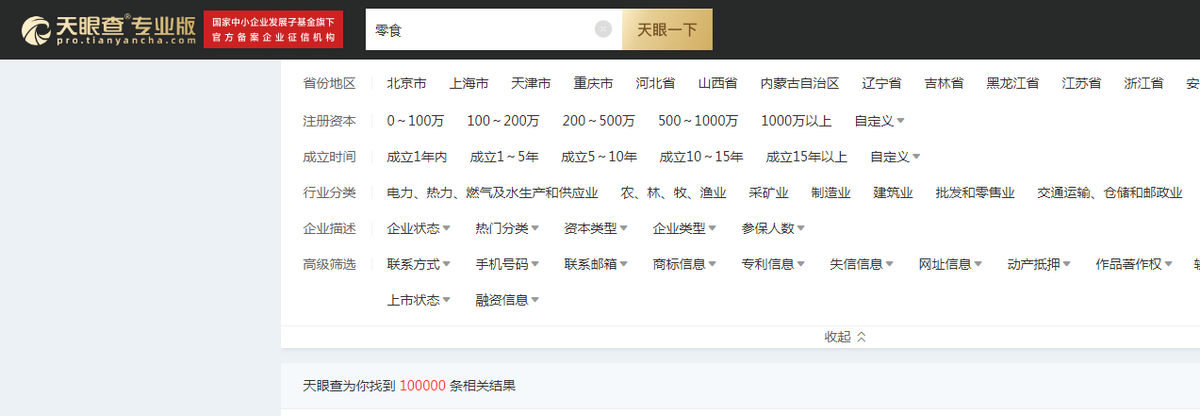This screenshot has height=416, width=1200.
Task: Expand the 网址信息 filter dropdown
Action: pyautogui.click(x=951, y=265)
